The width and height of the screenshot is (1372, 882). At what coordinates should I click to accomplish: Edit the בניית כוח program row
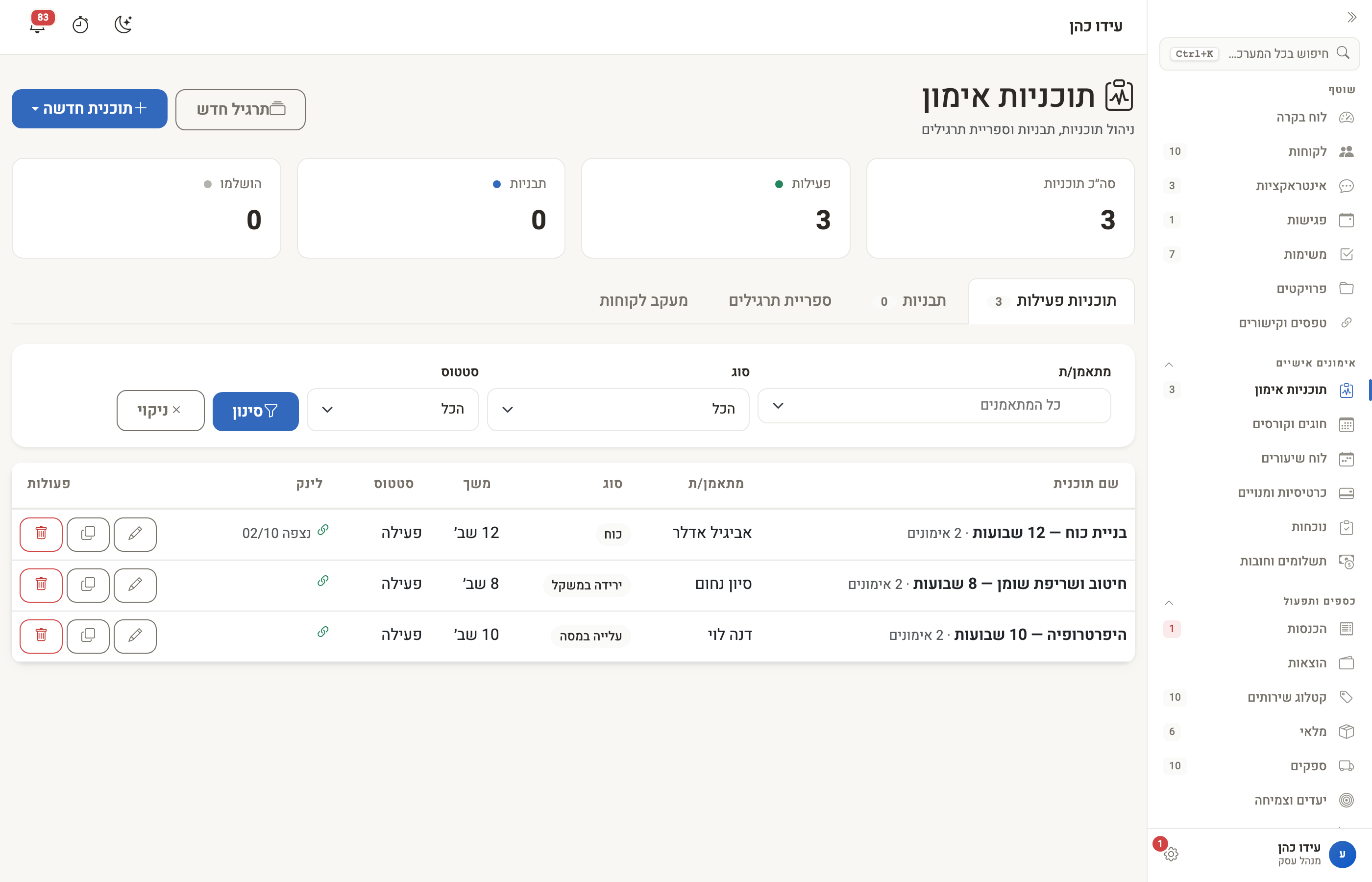[135, 534]
